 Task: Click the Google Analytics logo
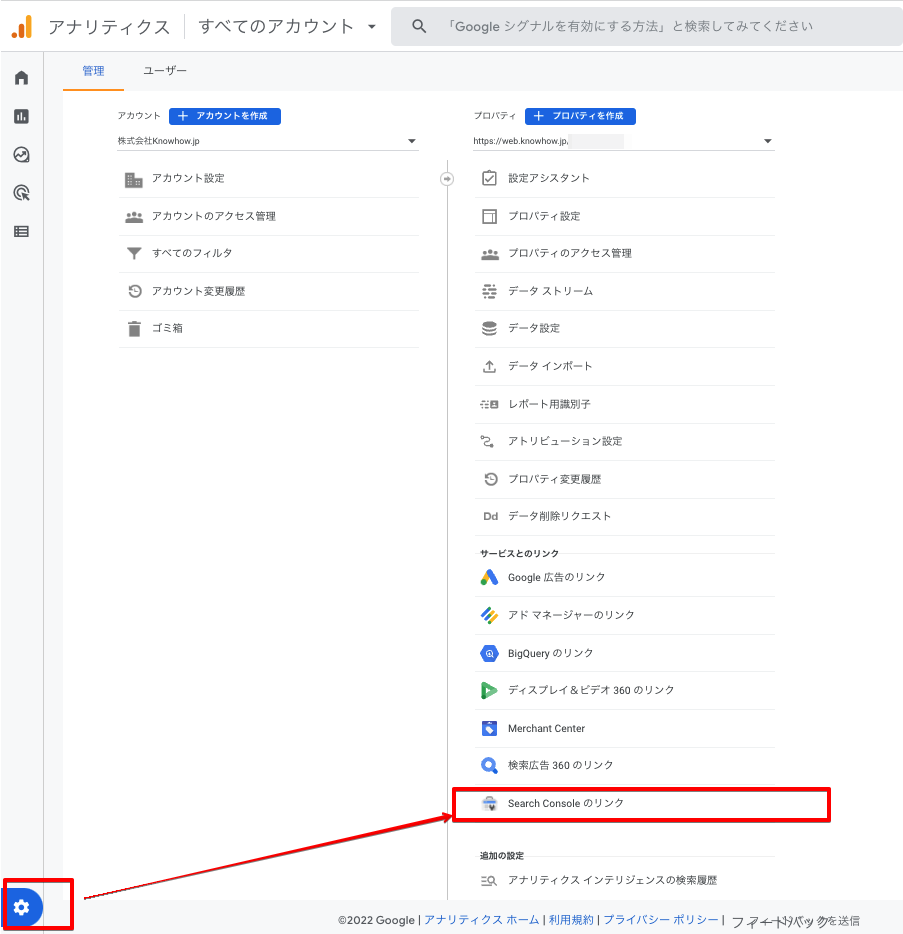click(22, 27)
